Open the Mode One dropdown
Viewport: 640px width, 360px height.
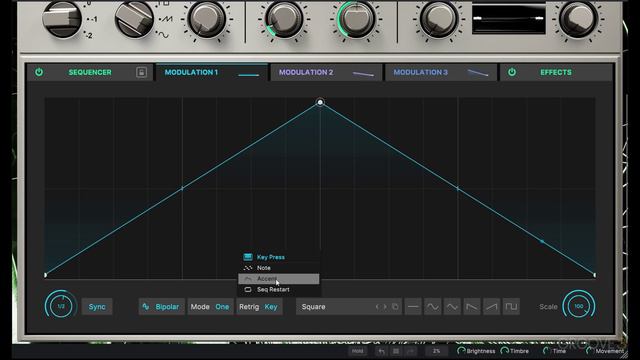tap(211, 307)
